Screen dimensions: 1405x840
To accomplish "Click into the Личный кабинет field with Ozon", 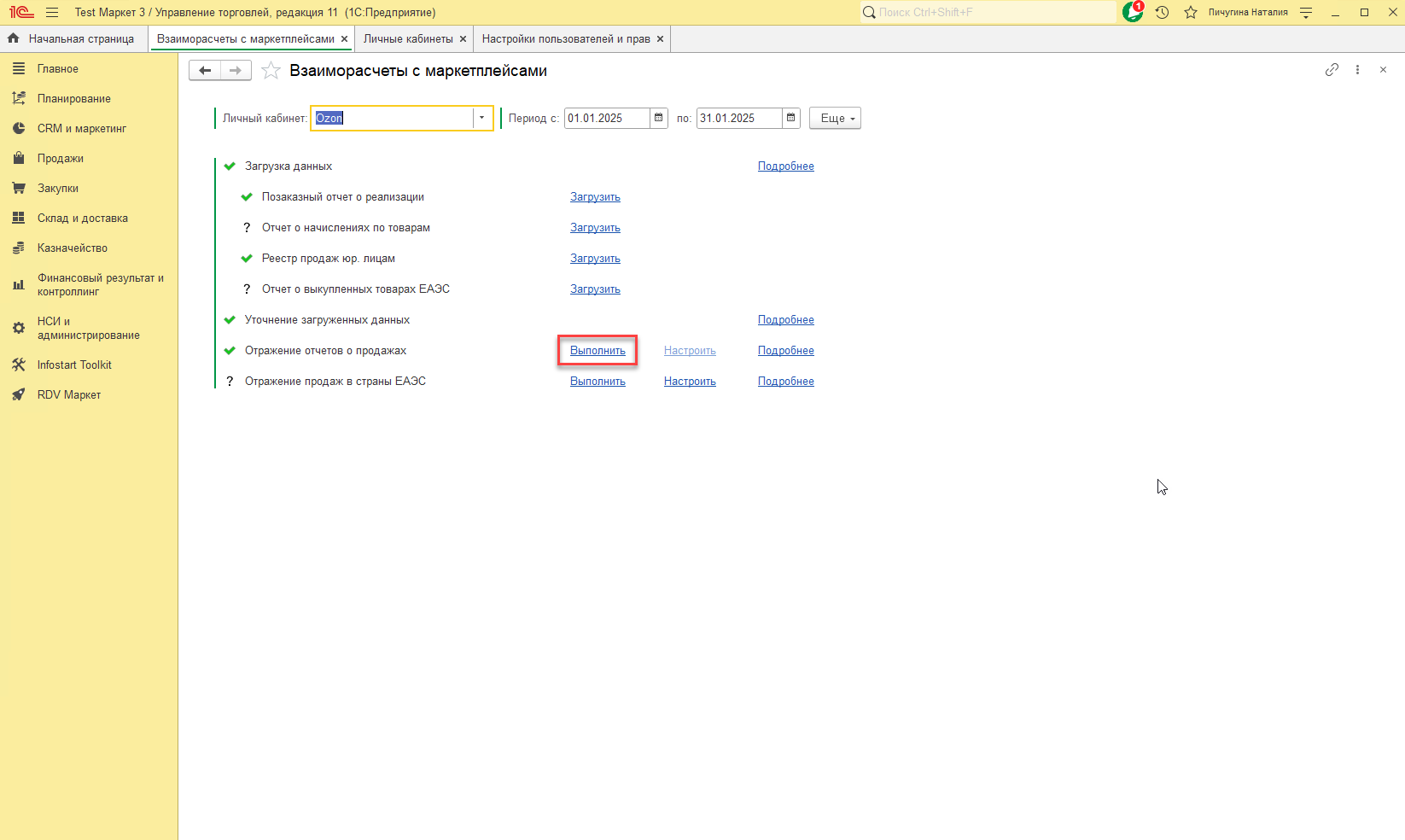I will [393, 118].
